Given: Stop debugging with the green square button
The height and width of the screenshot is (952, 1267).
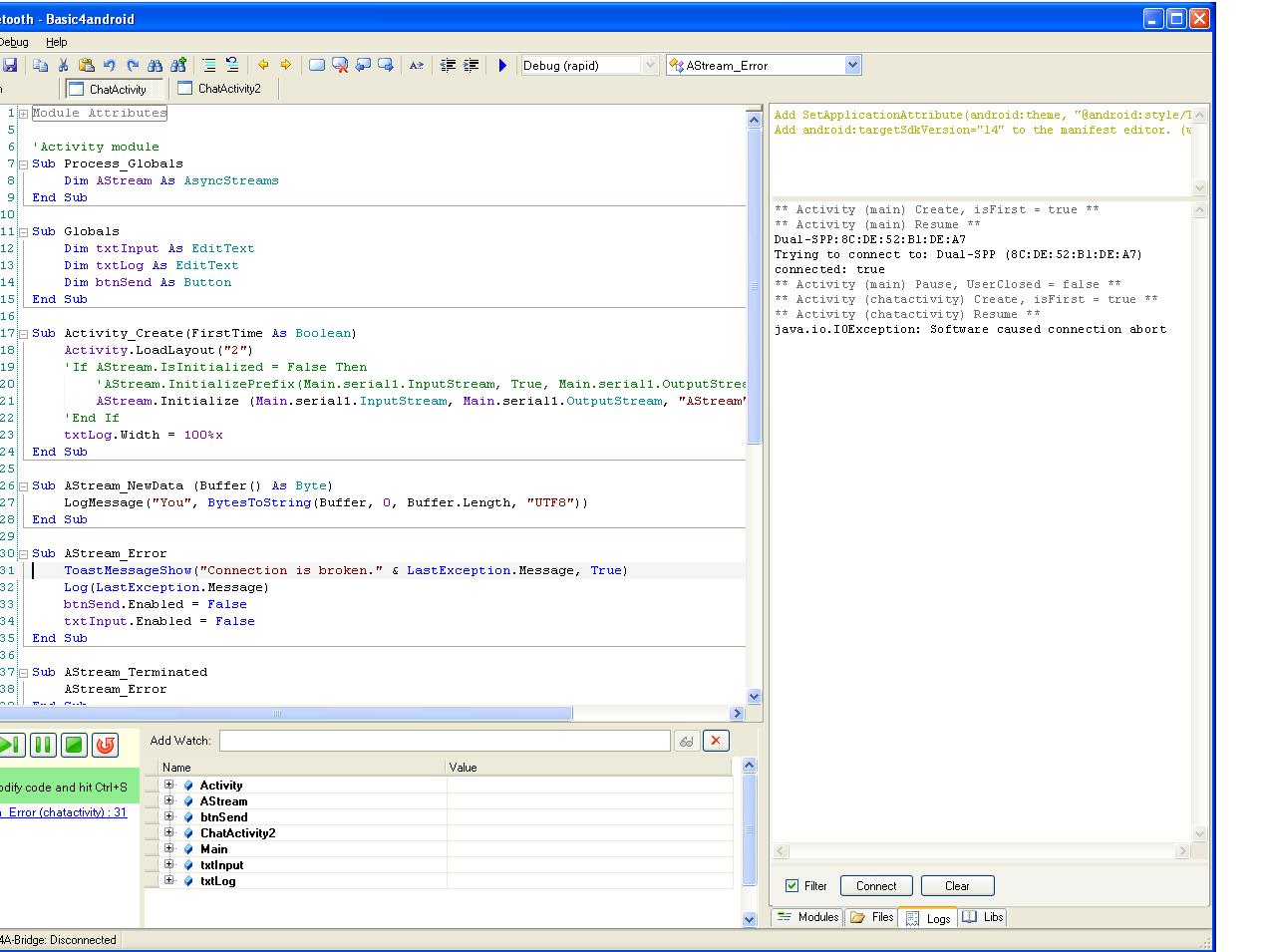Looking at the screenshot, I should point(74,745).
